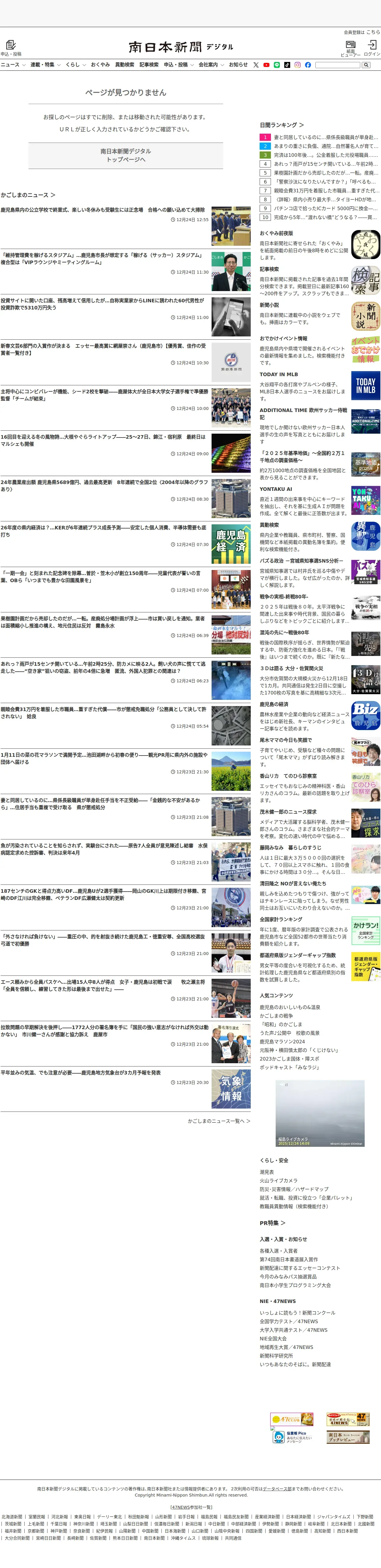Open the 戦争の実相-終戦80年- image

(366, 608)
